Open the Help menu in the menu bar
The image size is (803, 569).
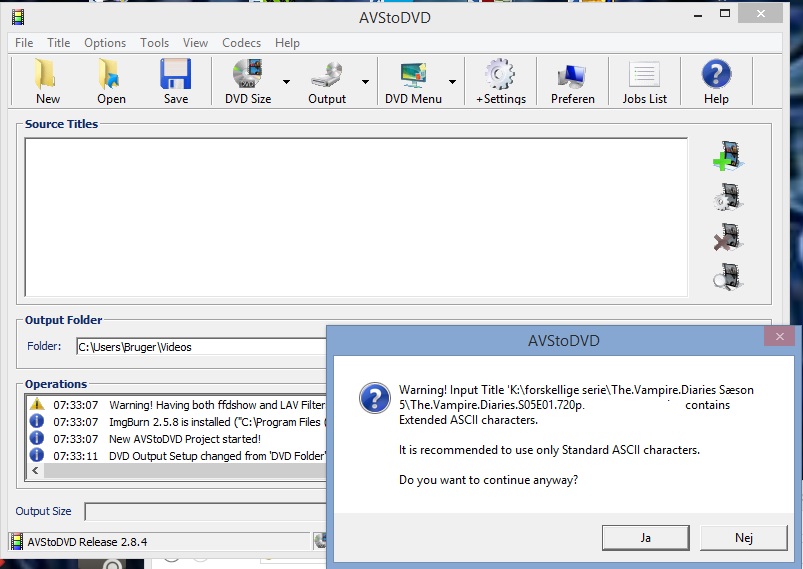point(287,43)
